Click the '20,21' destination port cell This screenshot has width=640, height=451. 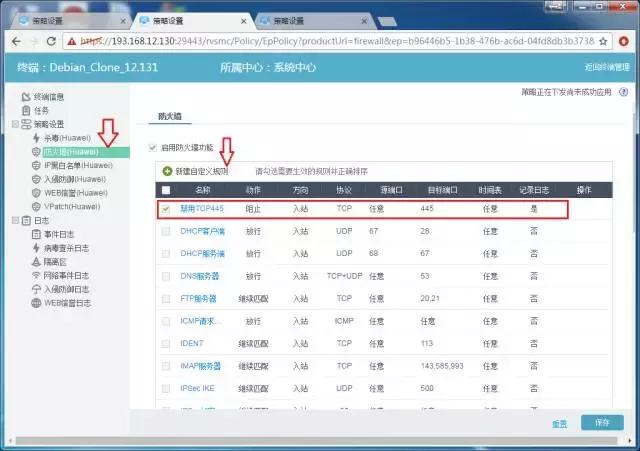[430, 298]
